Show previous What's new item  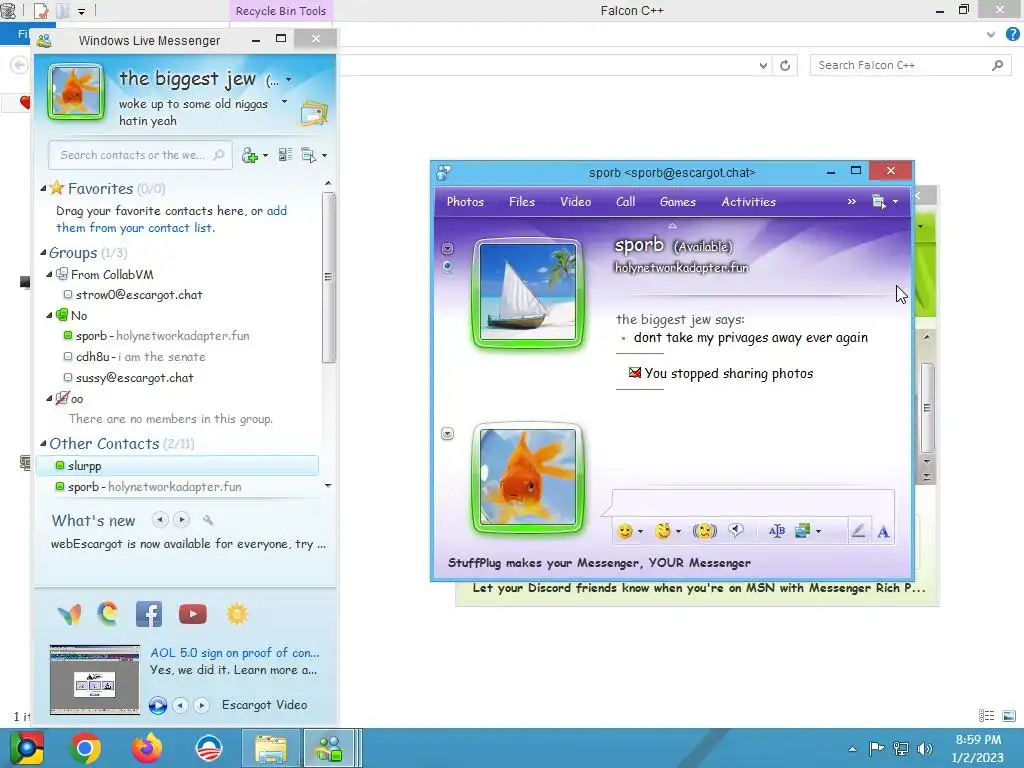(x=160, y=520)
